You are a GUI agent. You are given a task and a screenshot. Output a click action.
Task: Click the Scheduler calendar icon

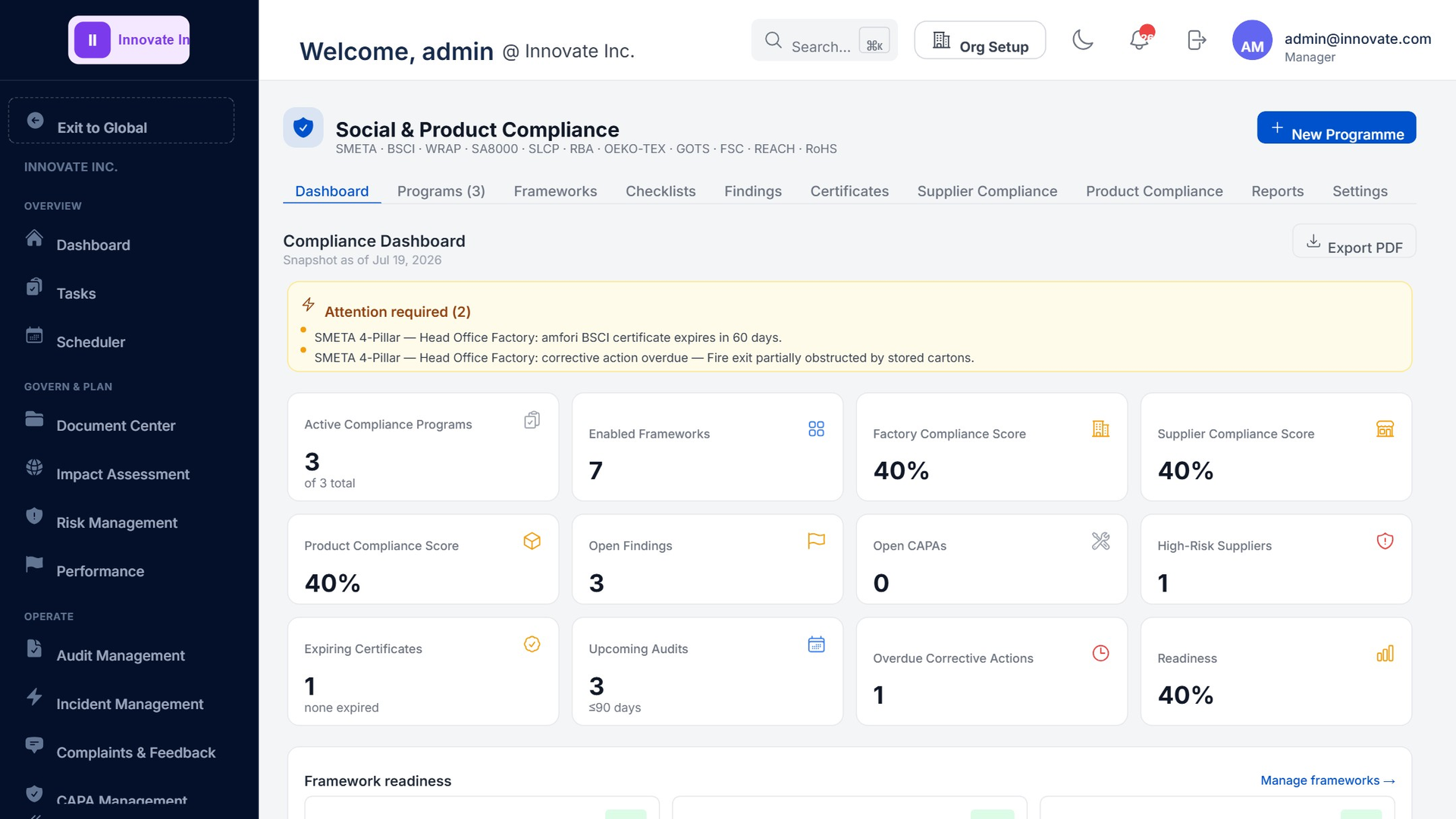pyautogui.click(x=34, y=334)
